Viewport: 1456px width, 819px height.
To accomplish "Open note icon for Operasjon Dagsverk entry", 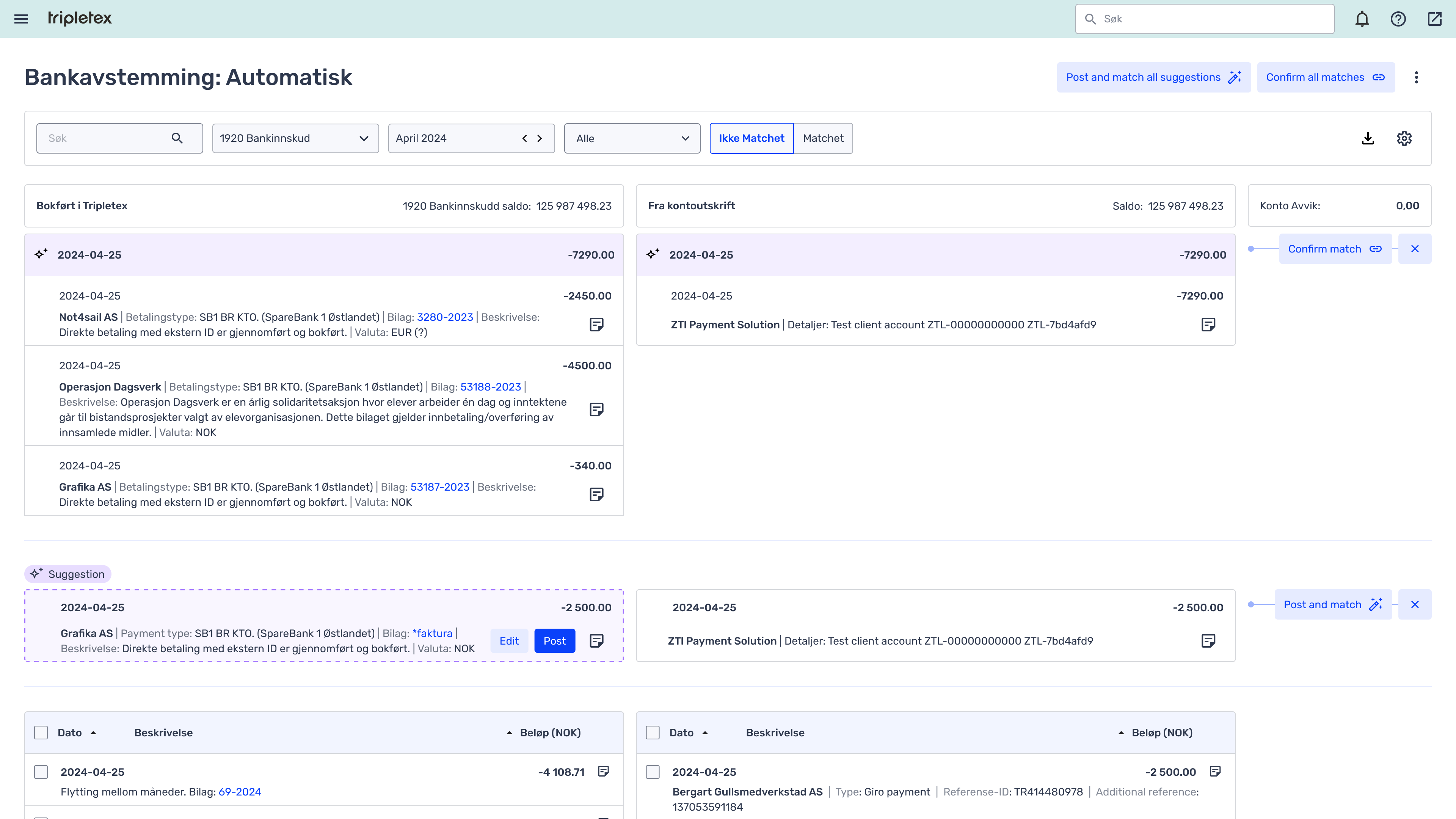I will 596,410.
